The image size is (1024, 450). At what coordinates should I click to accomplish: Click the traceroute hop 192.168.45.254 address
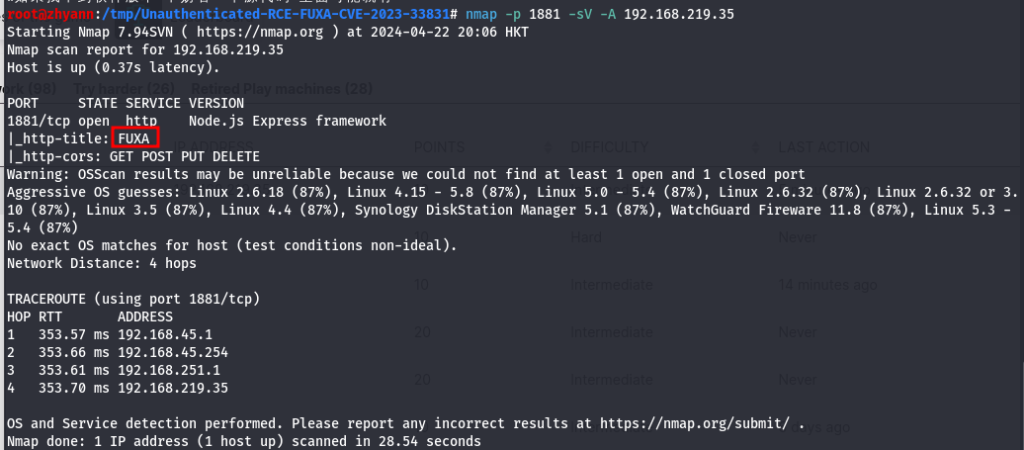click(x=173, y=353)
